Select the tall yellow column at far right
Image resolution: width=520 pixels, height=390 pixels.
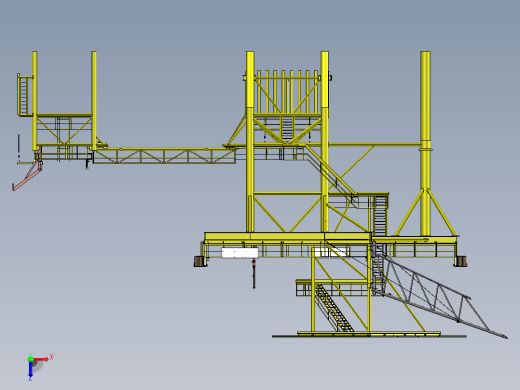pyautogui.click(x=425, y=143)
